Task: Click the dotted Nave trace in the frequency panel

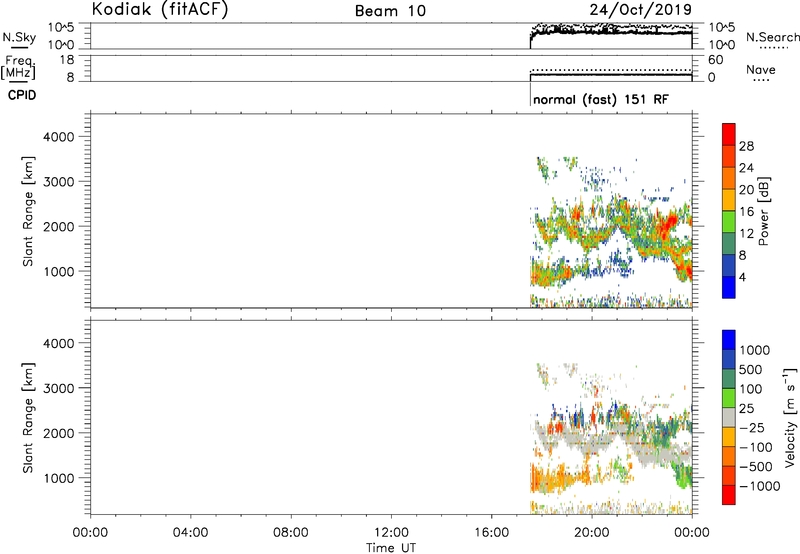Action: click(x=611, y=70)
